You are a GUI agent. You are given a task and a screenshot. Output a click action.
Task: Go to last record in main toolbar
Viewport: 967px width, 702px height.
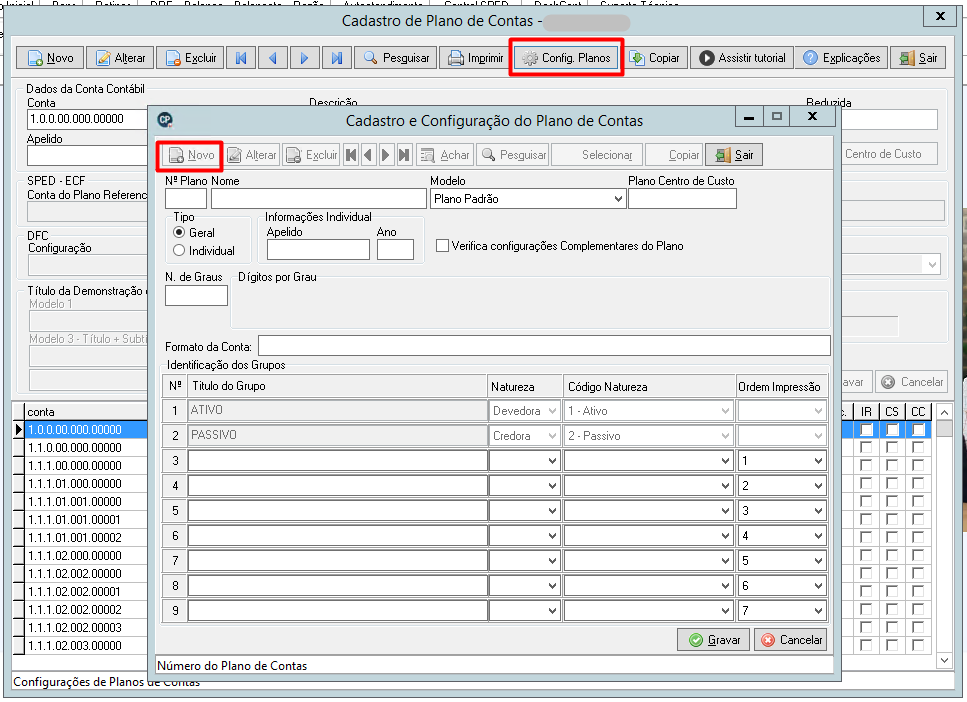tap(336, 57)
